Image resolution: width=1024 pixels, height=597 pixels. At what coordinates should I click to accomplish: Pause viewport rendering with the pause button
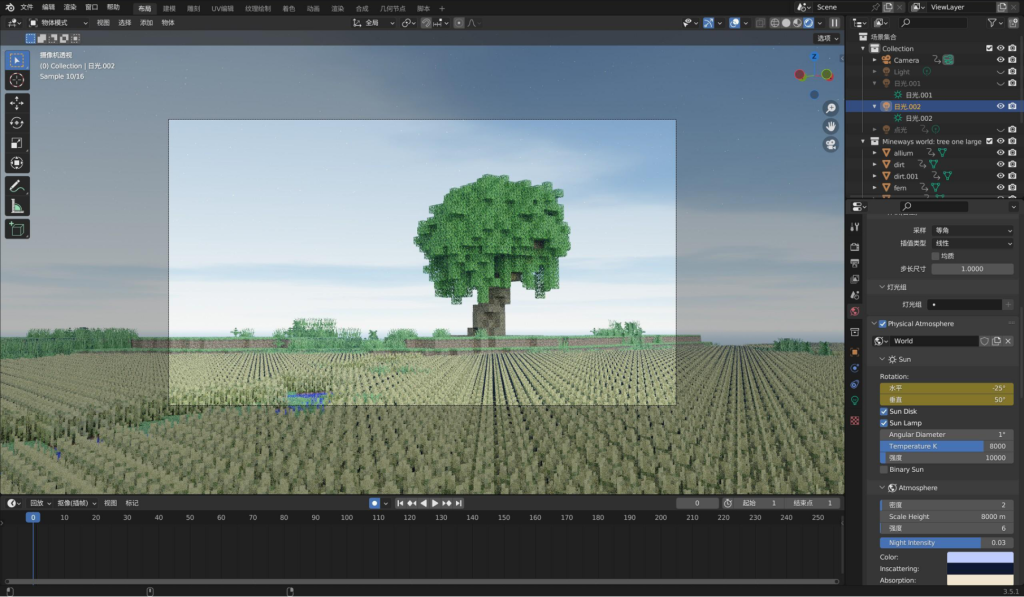click(x=835, y=22)
